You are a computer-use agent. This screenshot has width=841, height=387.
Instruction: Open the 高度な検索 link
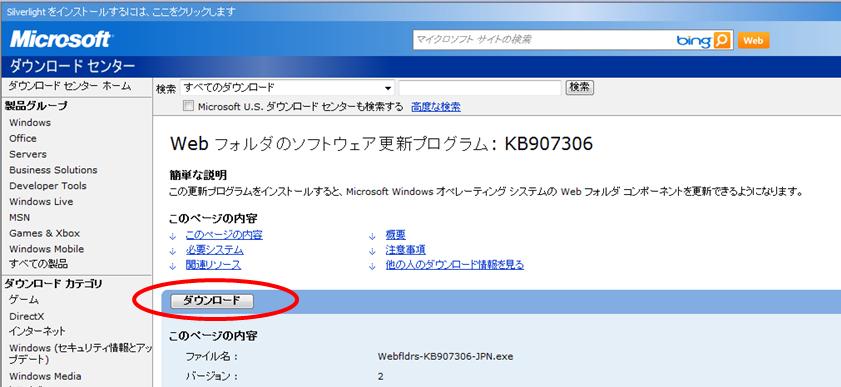pos(436,107)
